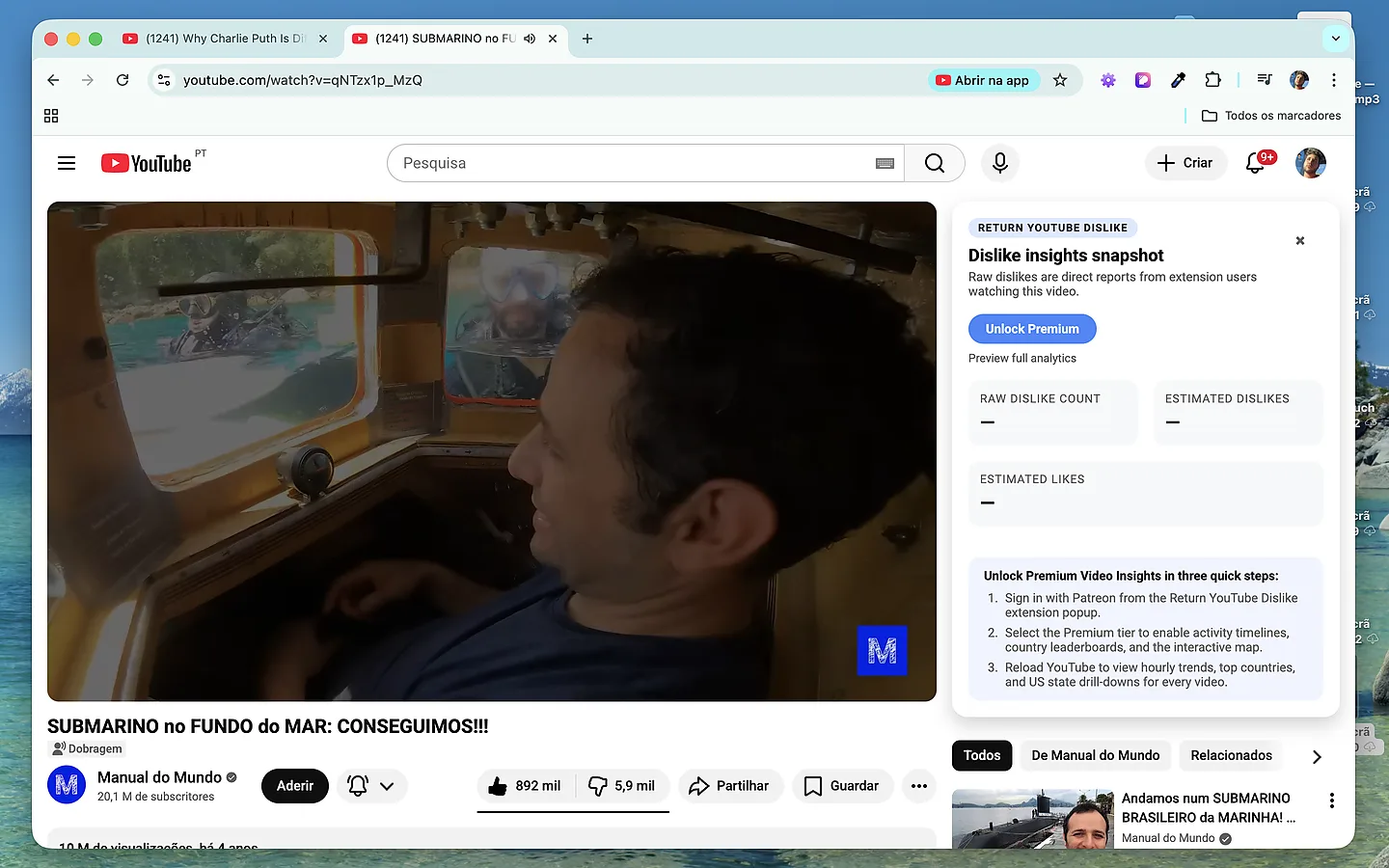Close the SUBMARINO no FUNDO tab
The height and width of the screenshot is (868, 1389).
(553, 39)
